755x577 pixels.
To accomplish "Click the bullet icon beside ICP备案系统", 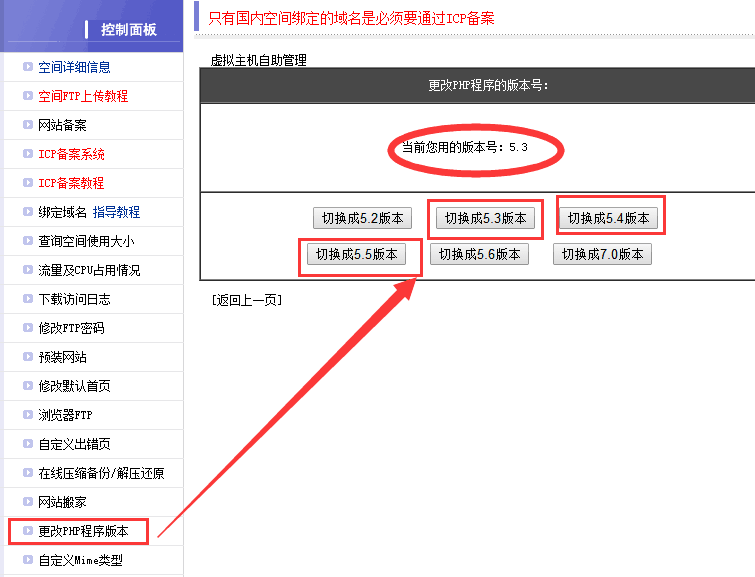I will [x=28, y=153].
